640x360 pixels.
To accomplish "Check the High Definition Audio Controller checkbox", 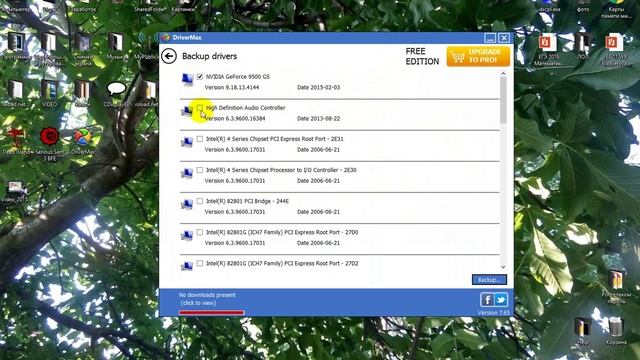I will coord(200,108).
